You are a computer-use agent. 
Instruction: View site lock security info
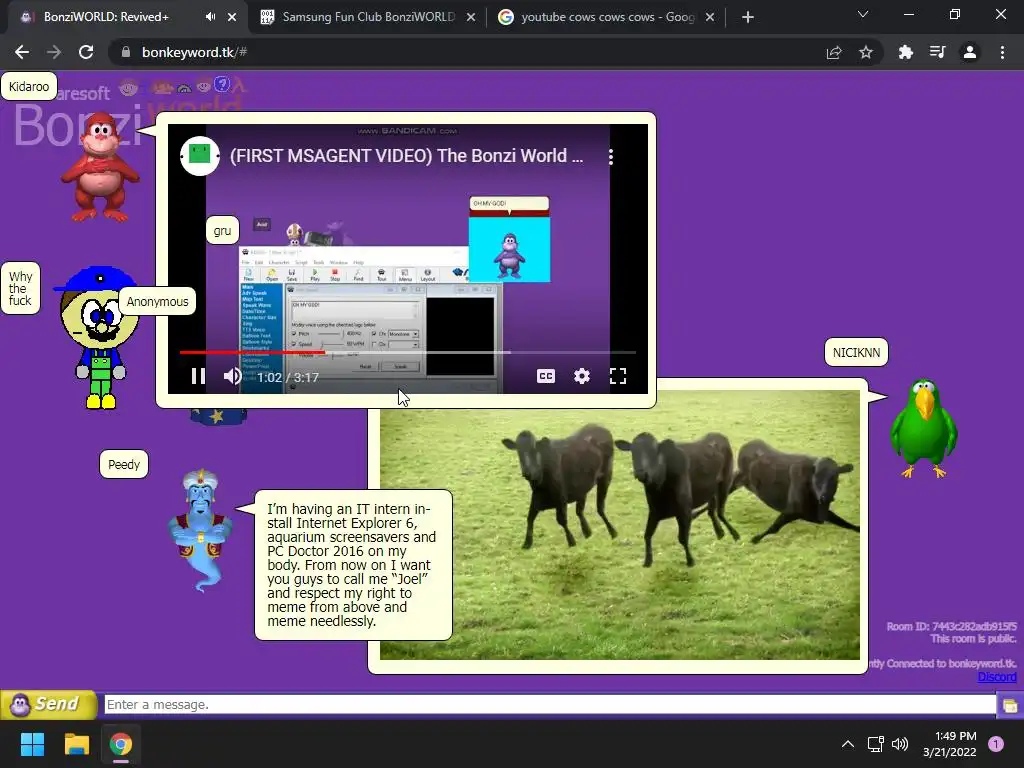tap(126, 52)
